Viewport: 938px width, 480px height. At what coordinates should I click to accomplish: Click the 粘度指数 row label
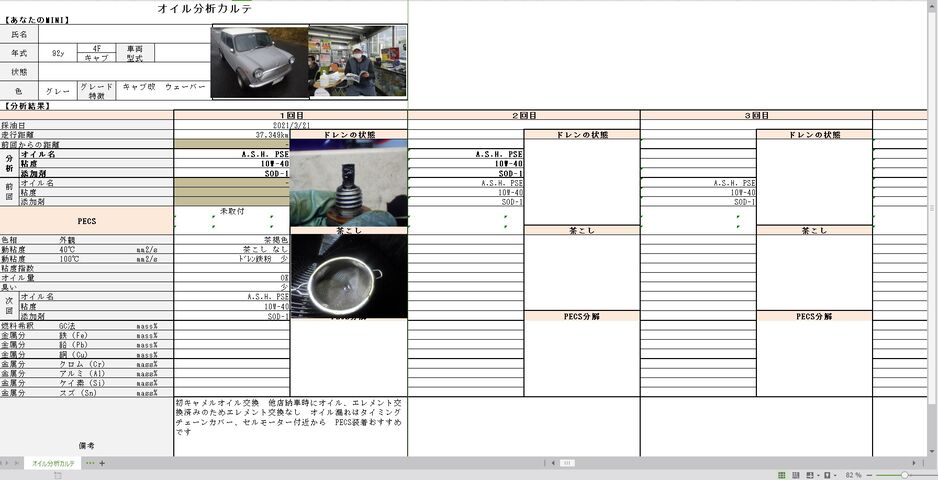[x=87, y=268]
